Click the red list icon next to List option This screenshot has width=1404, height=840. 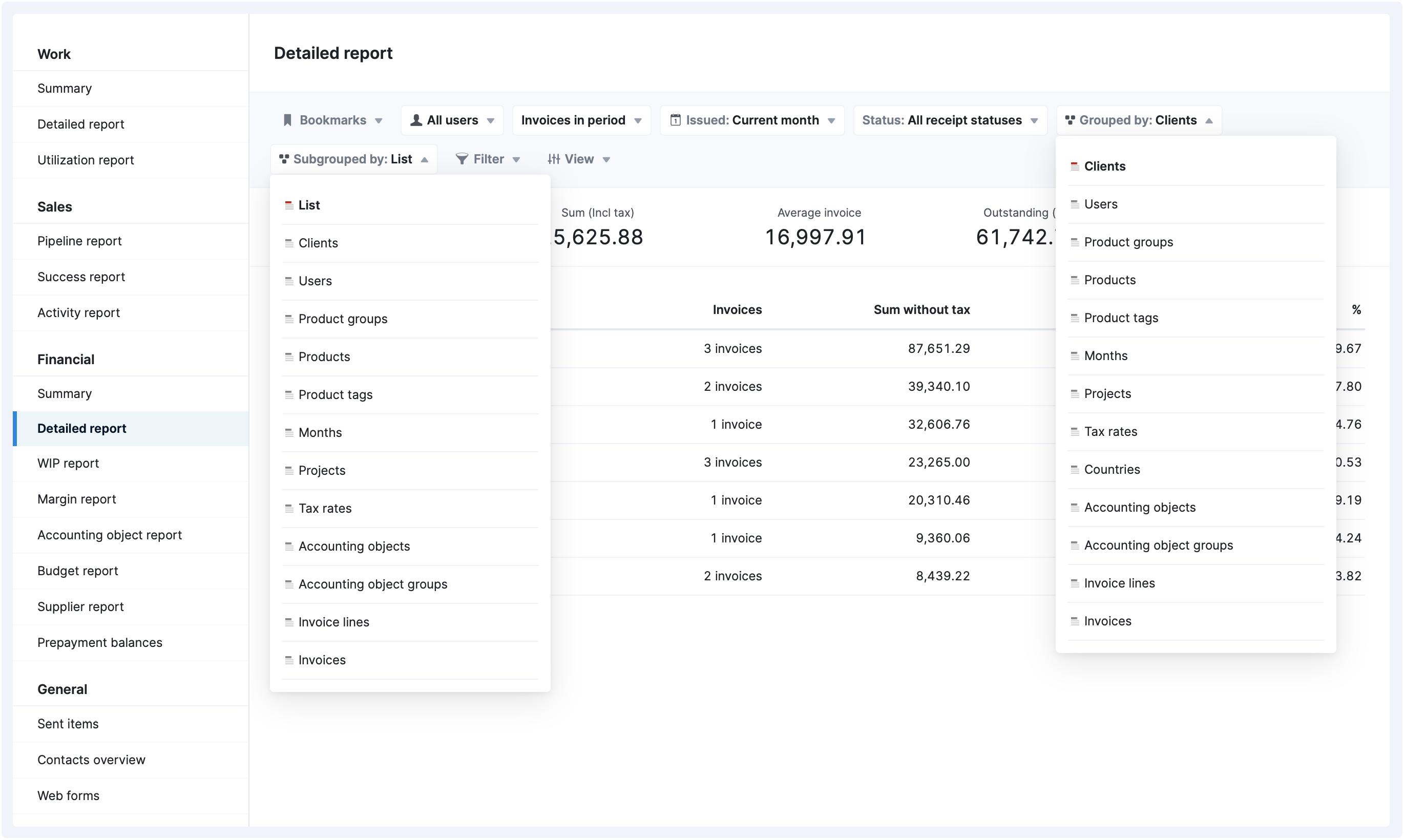tap(288, 205)
